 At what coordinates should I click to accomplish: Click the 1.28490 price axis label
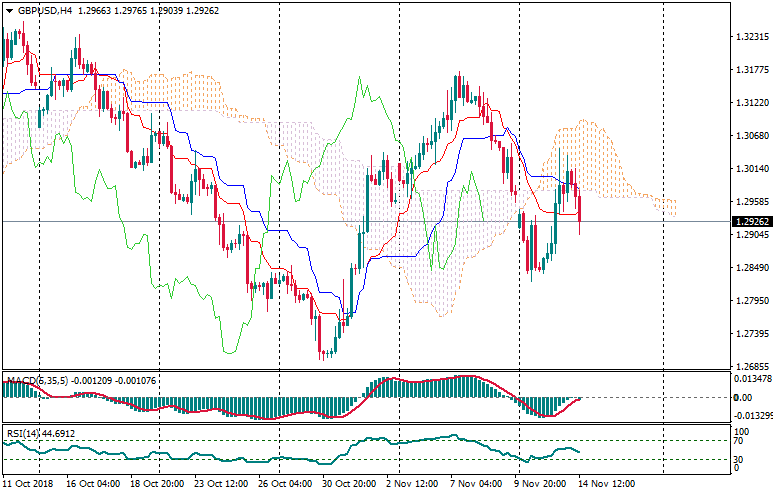point(750,268)
